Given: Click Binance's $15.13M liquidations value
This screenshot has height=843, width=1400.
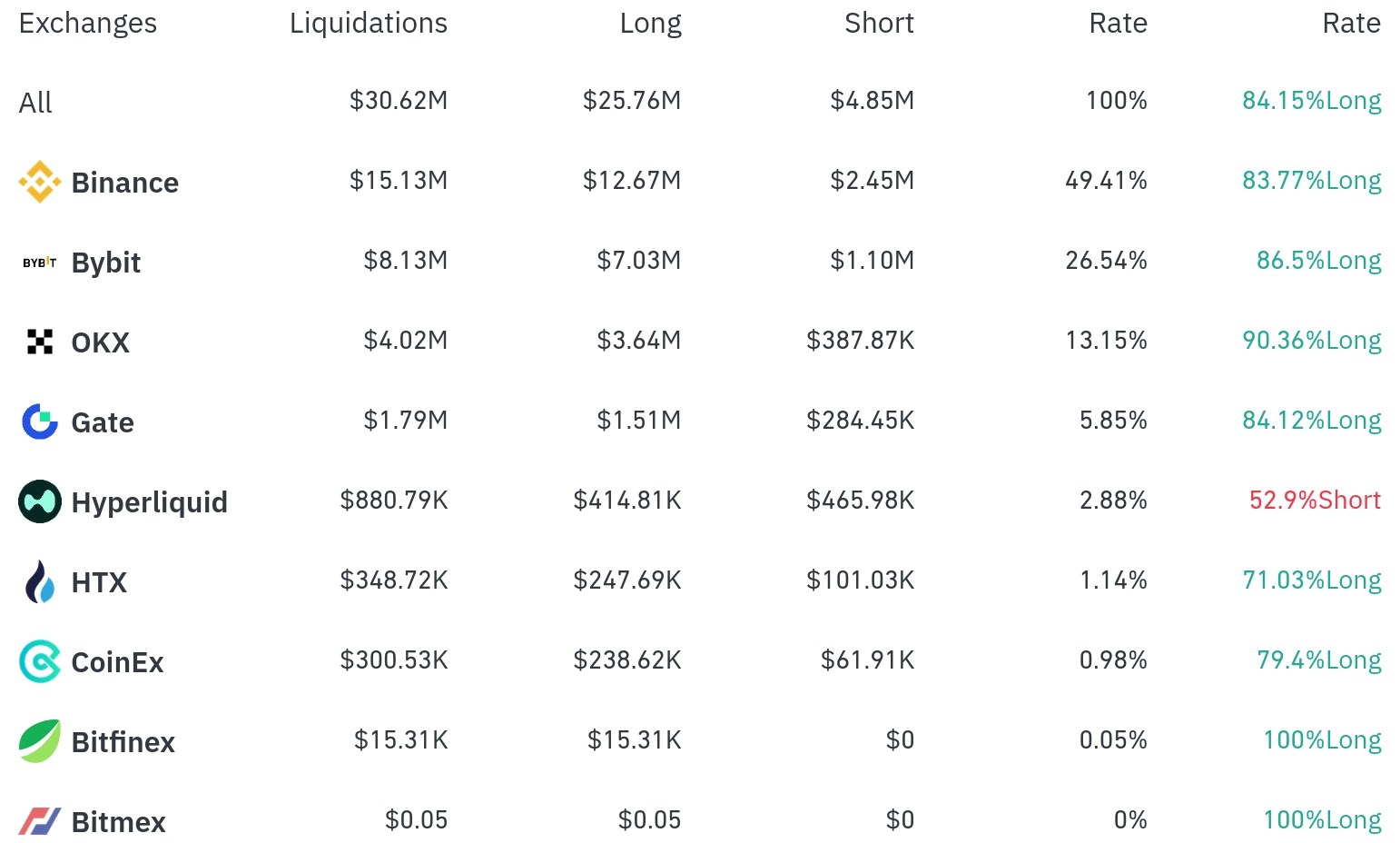Looking at the screenshot, I should pos(399,180).
